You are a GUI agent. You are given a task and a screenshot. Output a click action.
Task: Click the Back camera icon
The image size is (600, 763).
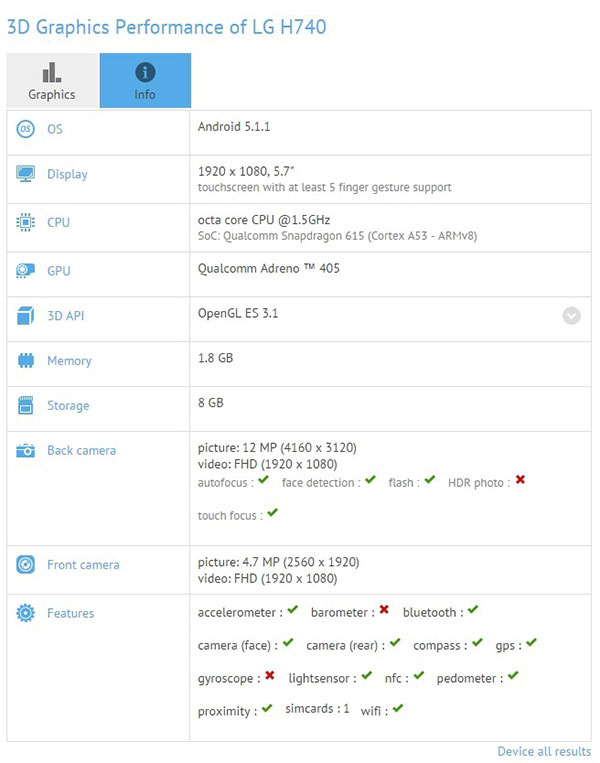coord(25,451)
